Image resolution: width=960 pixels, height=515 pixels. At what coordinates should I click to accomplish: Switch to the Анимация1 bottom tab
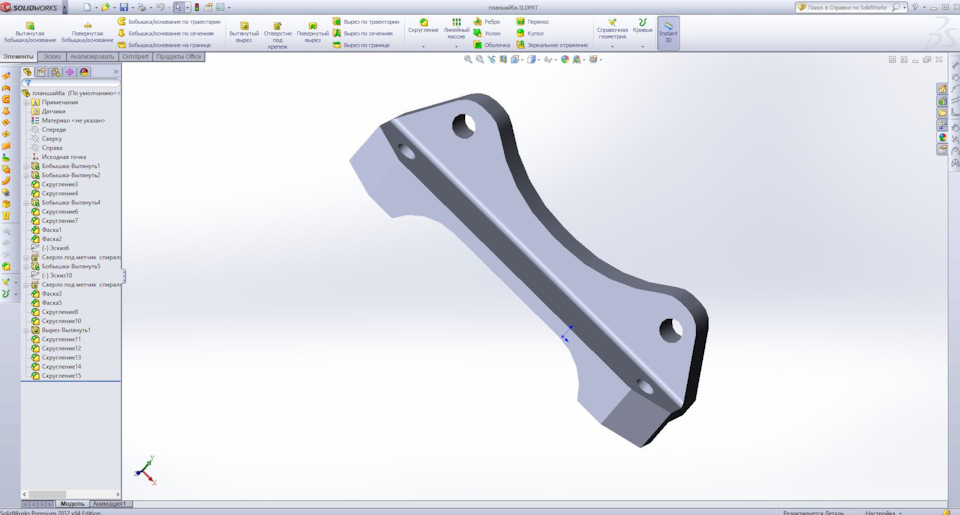[x=110, y=504]
